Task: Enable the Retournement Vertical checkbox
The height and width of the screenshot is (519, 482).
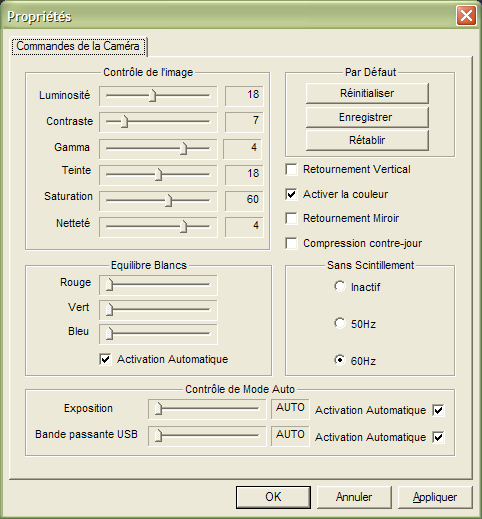Action: click(x=291, y=169)
